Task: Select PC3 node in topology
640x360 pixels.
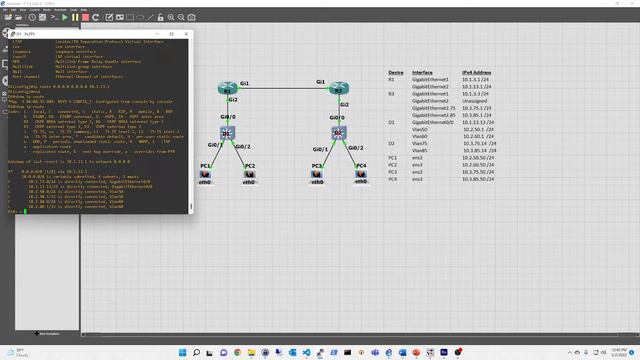Action: click(317, 174)
